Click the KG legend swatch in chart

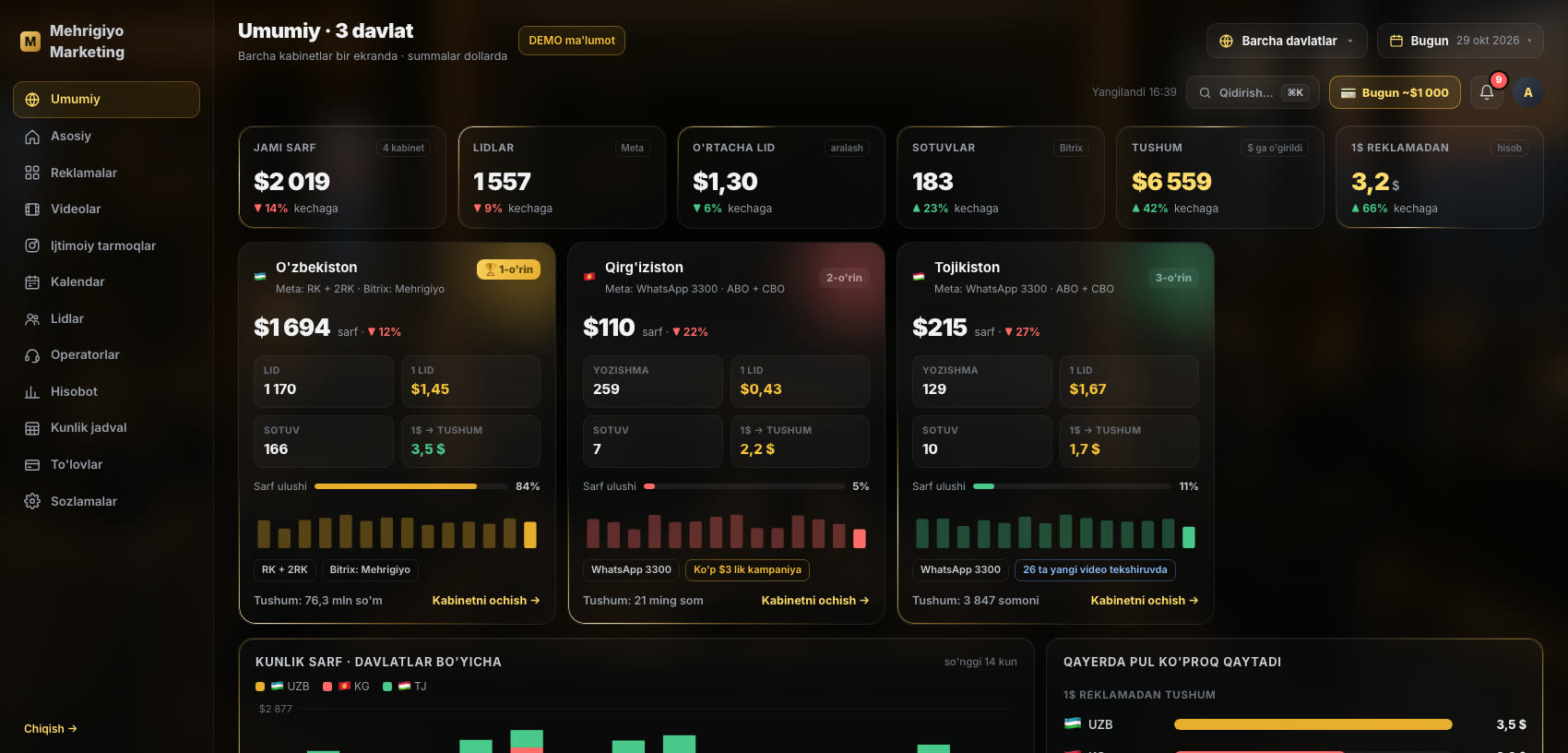pos(327,687)
